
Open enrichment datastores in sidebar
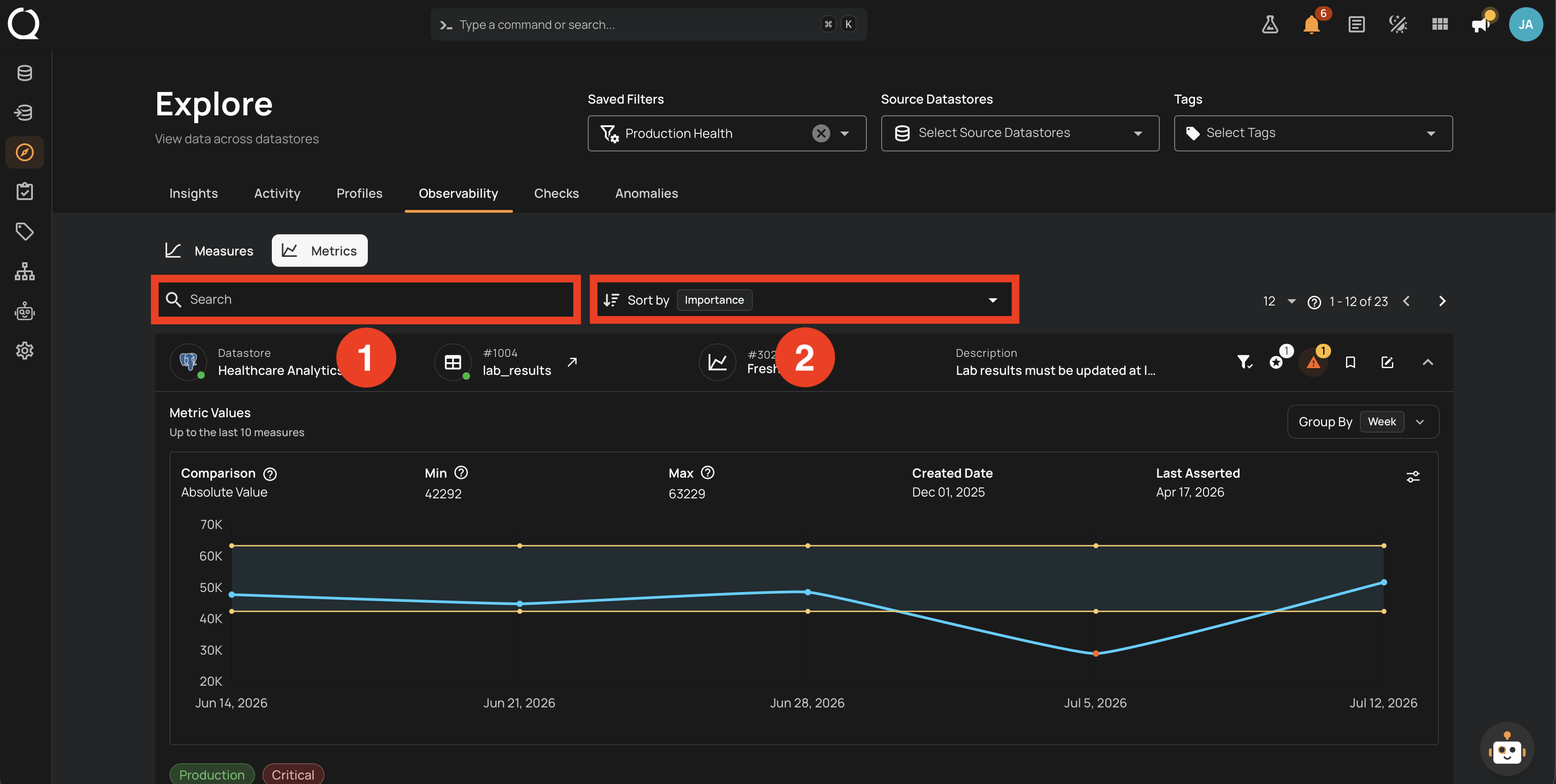(25, 112)
